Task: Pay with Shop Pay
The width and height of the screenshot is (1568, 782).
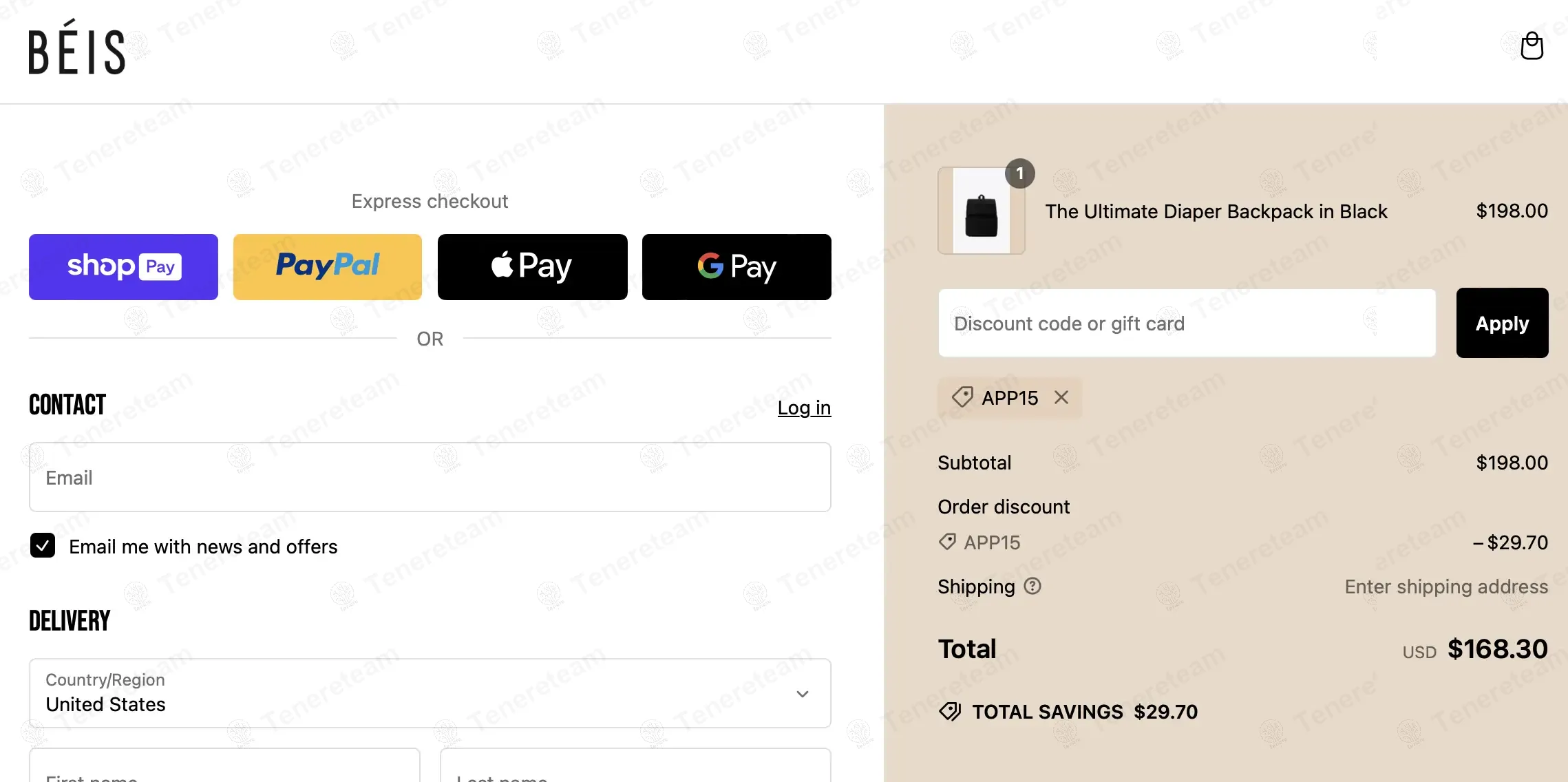Action: tap(123, 267)
